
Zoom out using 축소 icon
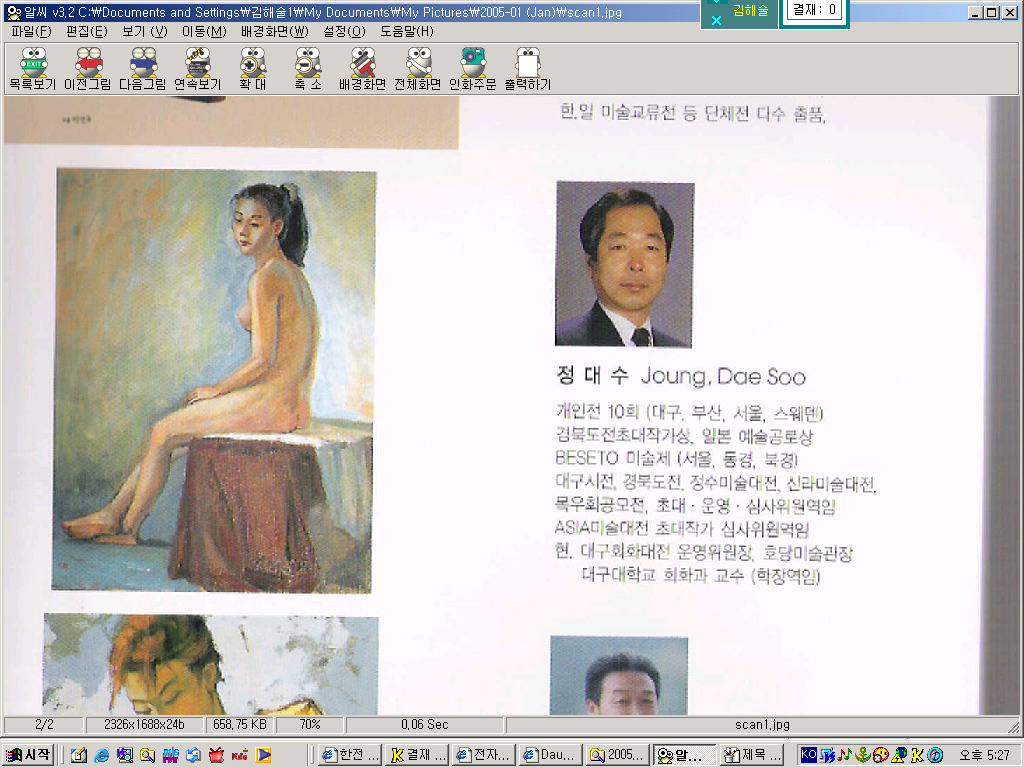tap(307, 69)
